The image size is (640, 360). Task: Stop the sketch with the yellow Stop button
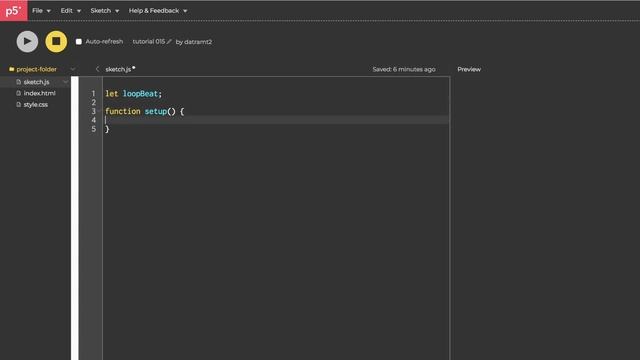point(56,41)
